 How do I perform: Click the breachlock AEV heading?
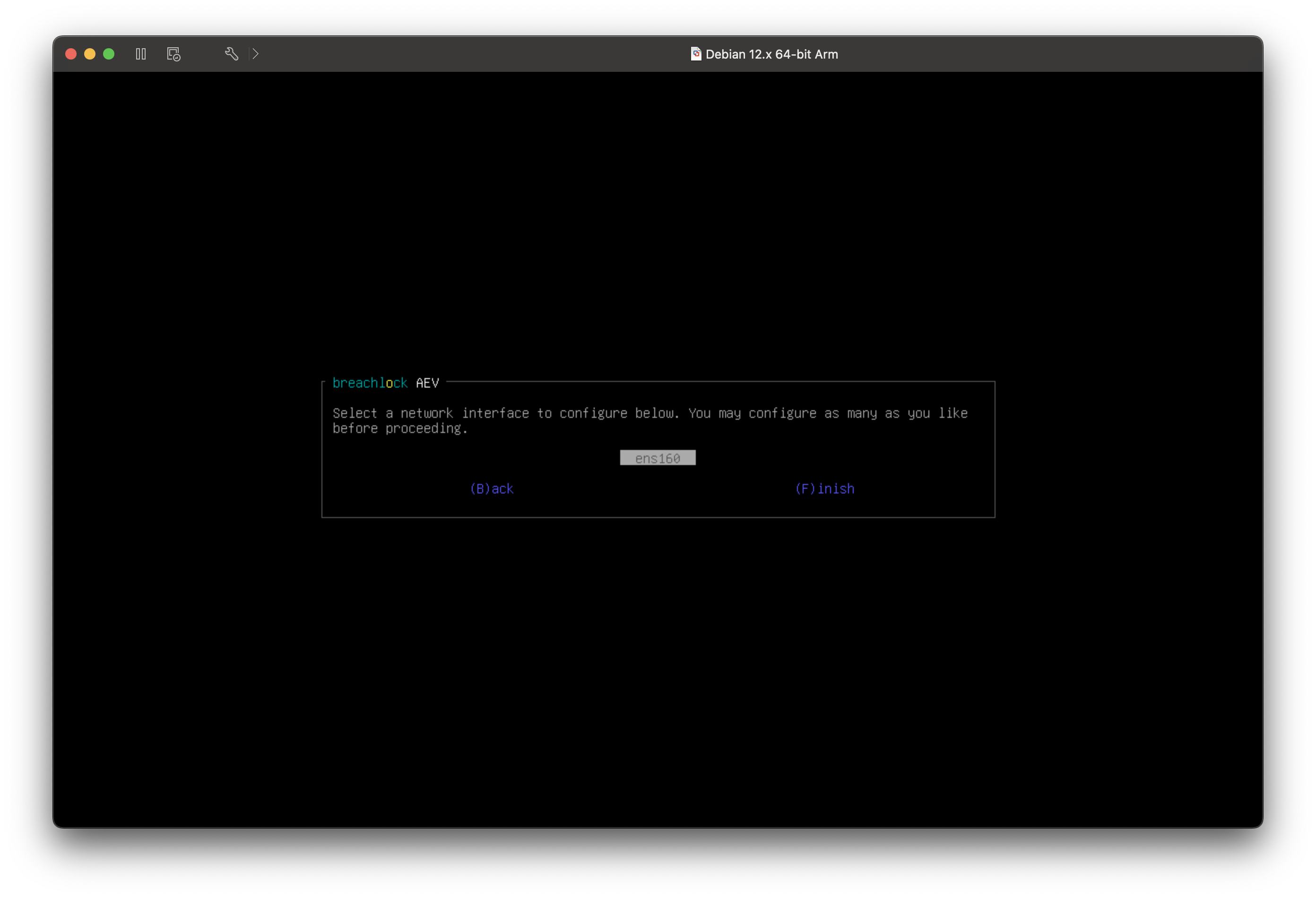(x=386, y=383)
